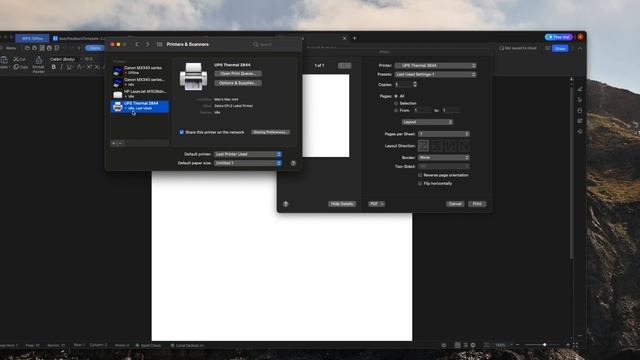Image resolution: width=640 pixels, height=360 pixels.
Task: Toggle Share this printer on the network
Action: (182, 132)
